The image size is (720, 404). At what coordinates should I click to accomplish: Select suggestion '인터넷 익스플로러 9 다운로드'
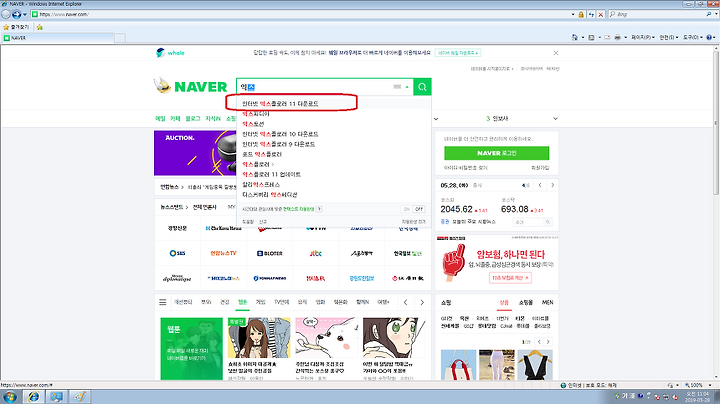tap(279, 144)
